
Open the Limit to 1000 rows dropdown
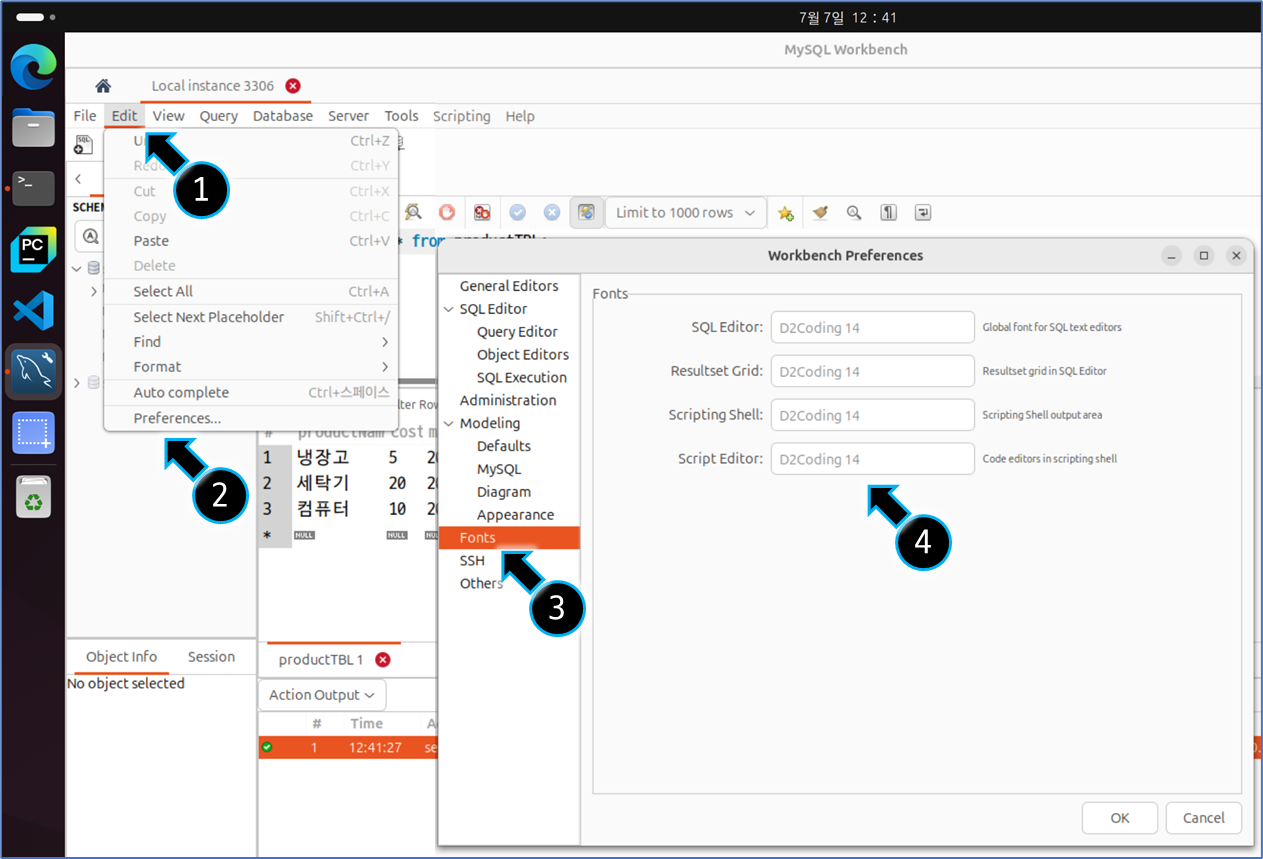point(686,213)
